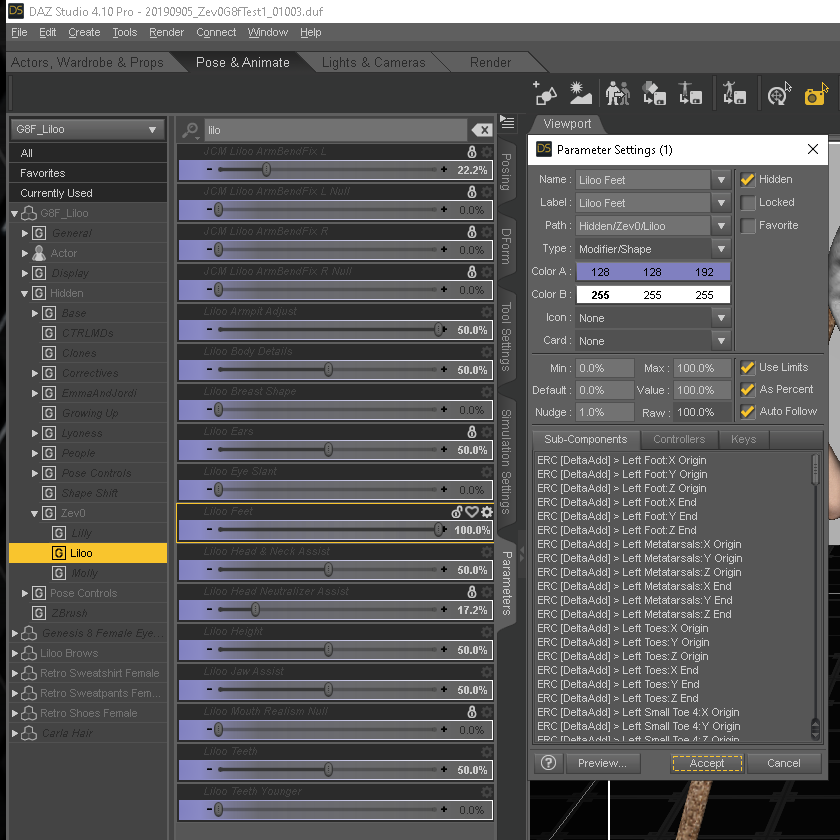The image size is (840, 840).
Task: Open the Window menu
Action: click(267, 33)
